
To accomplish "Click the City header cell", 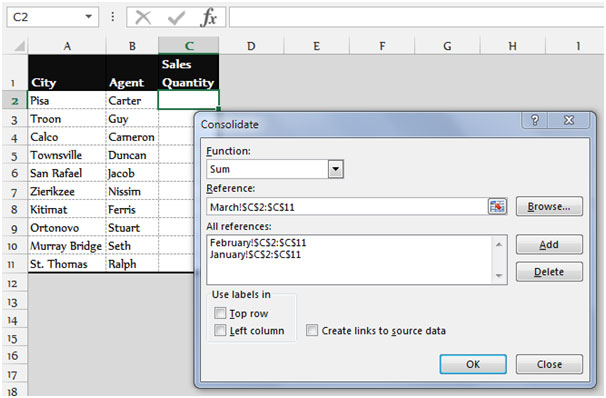I will pyautogui.click(x=67, y=73).
